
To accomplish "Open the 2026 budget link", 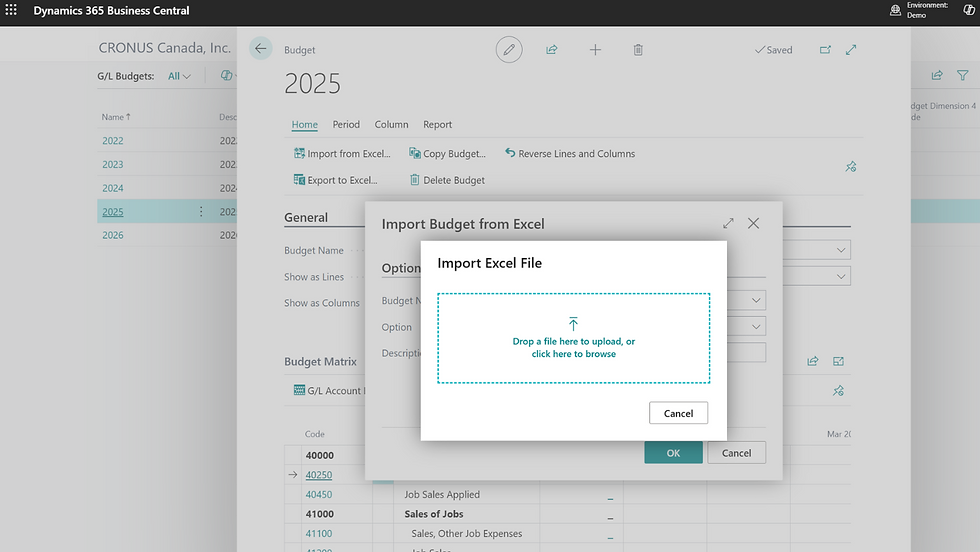I will click(x=112, y=235).
